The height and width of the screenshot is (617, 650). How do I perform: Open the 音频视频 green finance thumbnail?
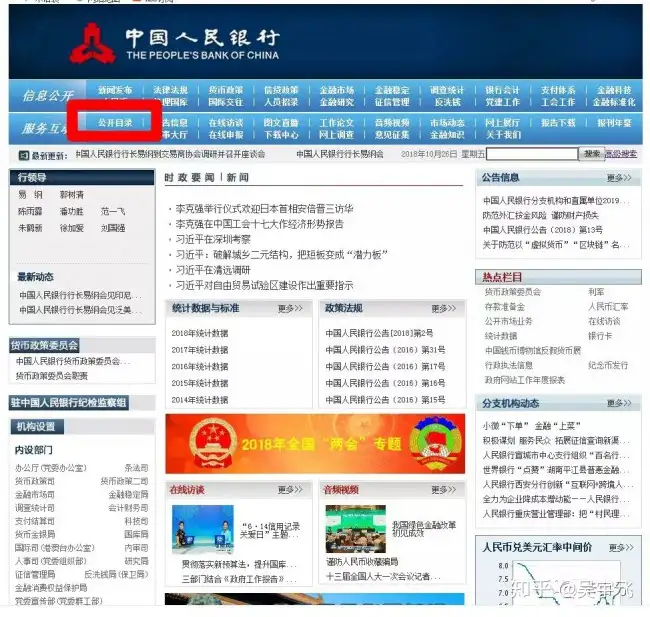tap(356, 529)
